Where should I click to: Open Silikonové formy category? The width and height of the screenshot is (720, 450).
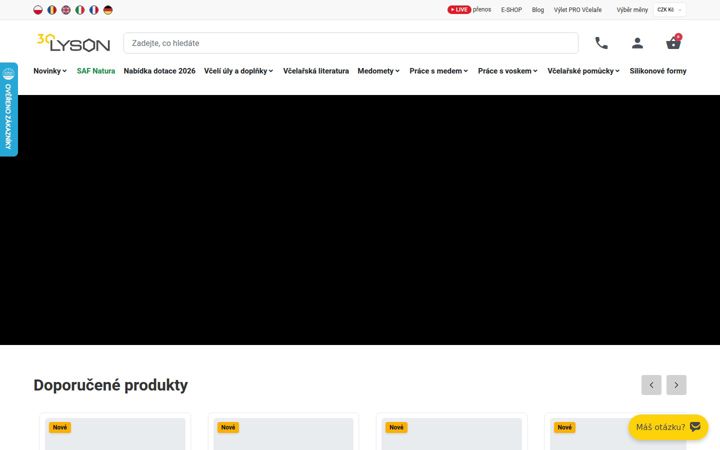658,71
